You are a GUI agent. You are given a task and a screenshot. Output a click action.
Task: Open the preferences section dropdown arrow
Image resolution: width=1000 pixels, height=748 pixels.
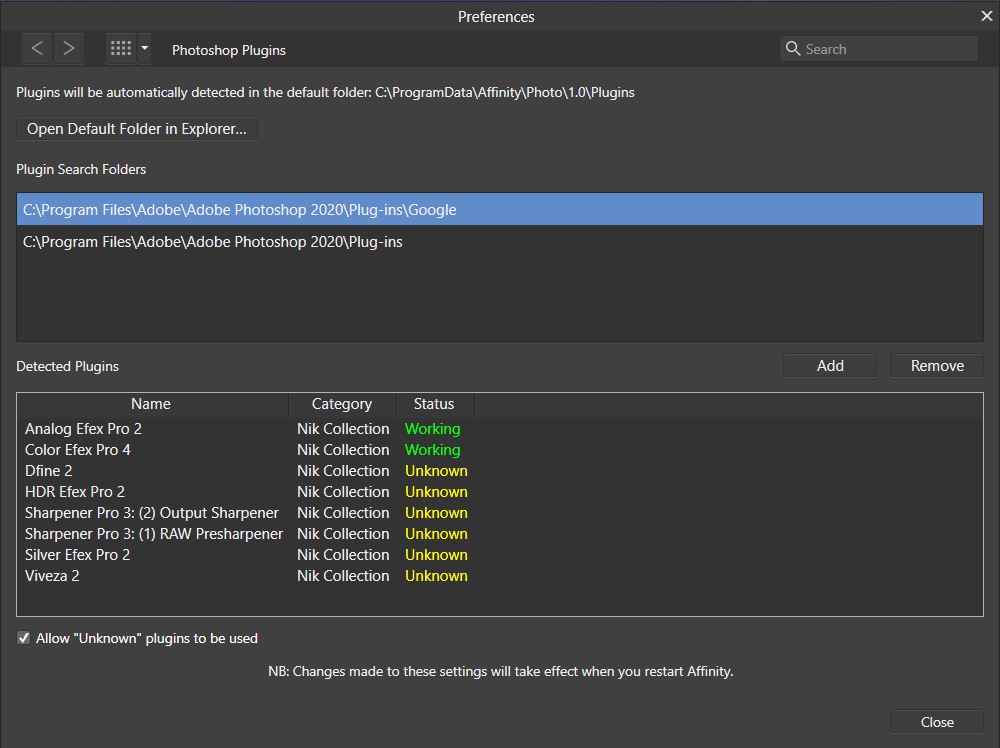coord(145,48)
